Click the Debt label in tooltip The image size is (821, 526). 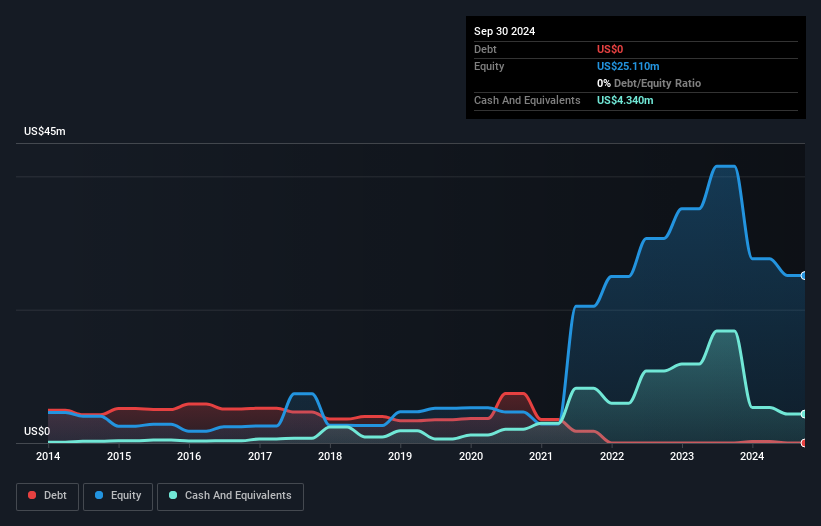tap(485, 49)
